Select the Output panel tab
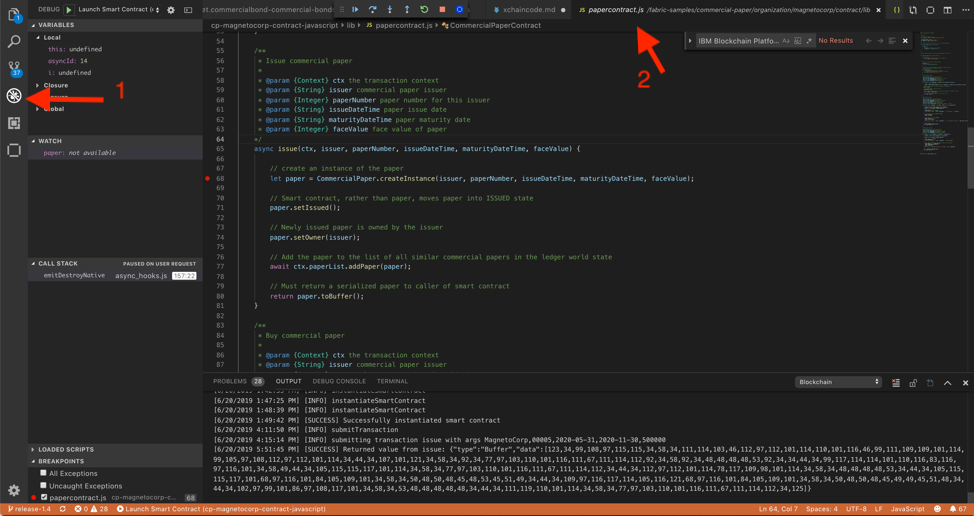The image size is (974, 516). click(289, 381)
